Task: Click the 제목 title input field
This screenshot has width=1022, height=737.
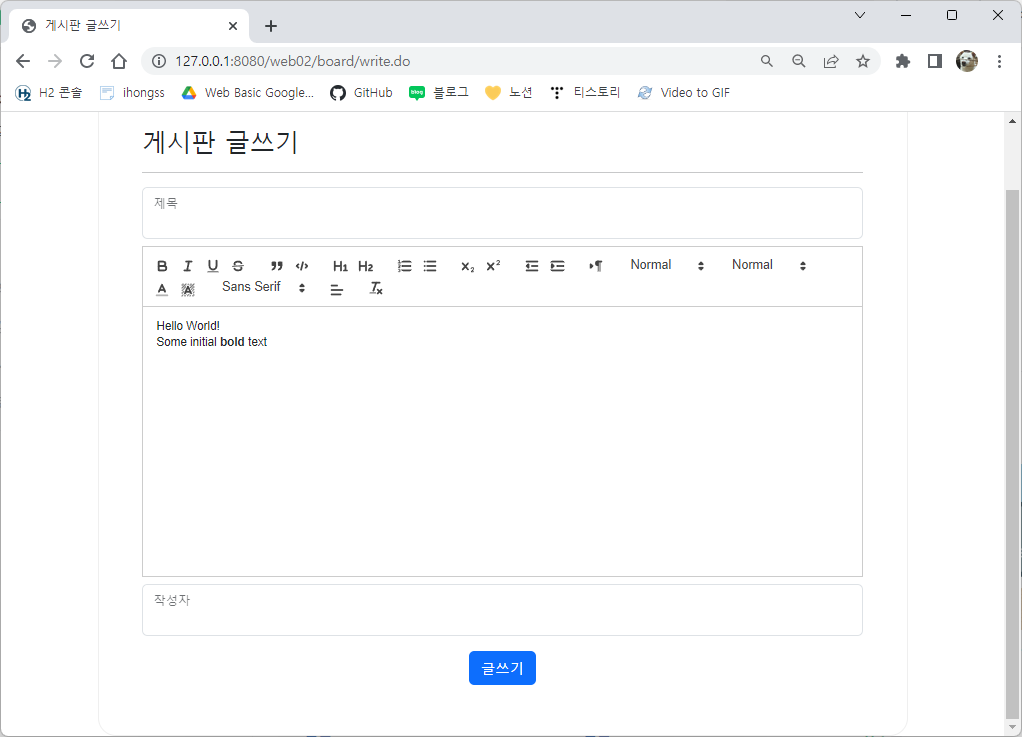Action: 503,213
